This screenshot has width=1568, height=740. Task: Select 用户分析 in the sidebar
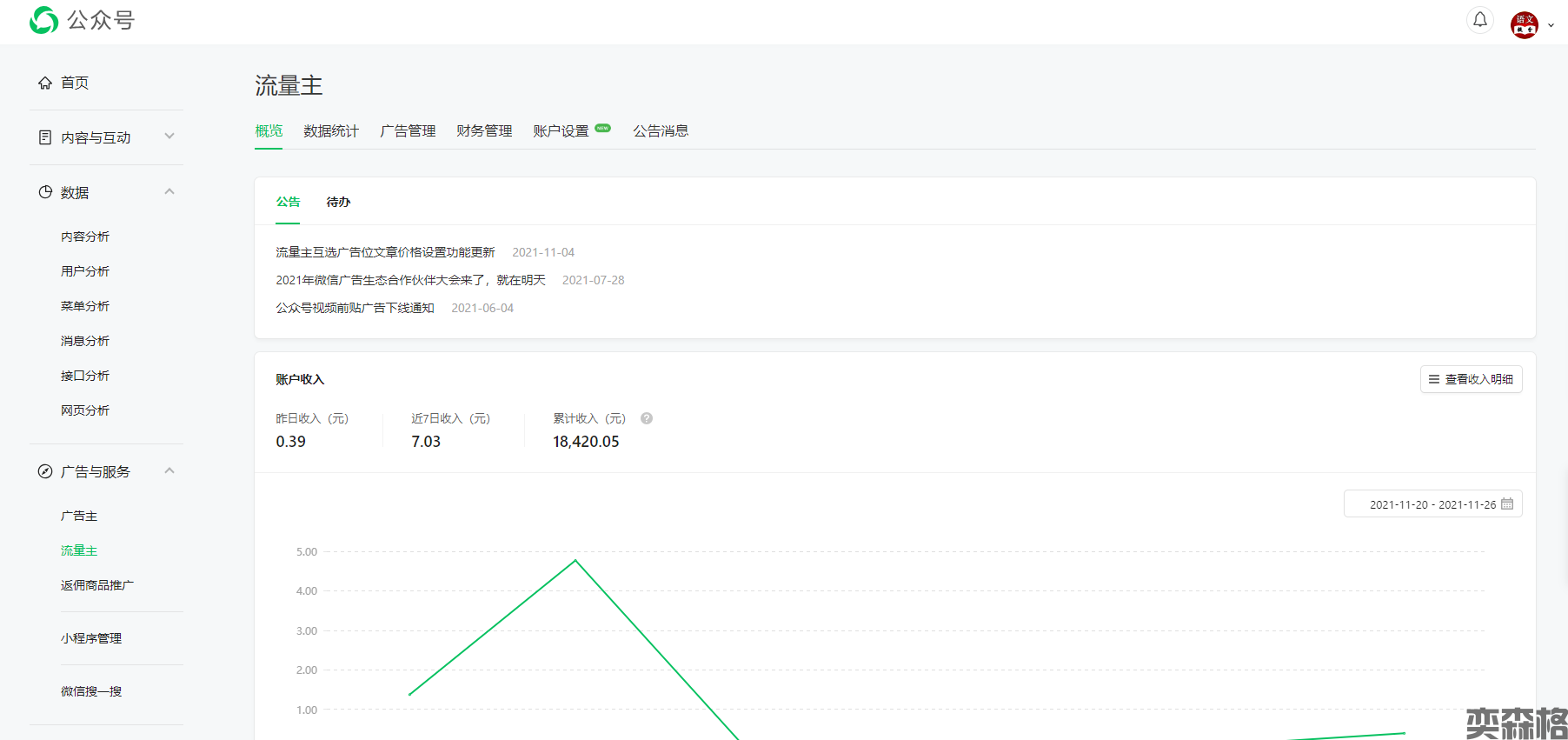click(x=85, y=271)
